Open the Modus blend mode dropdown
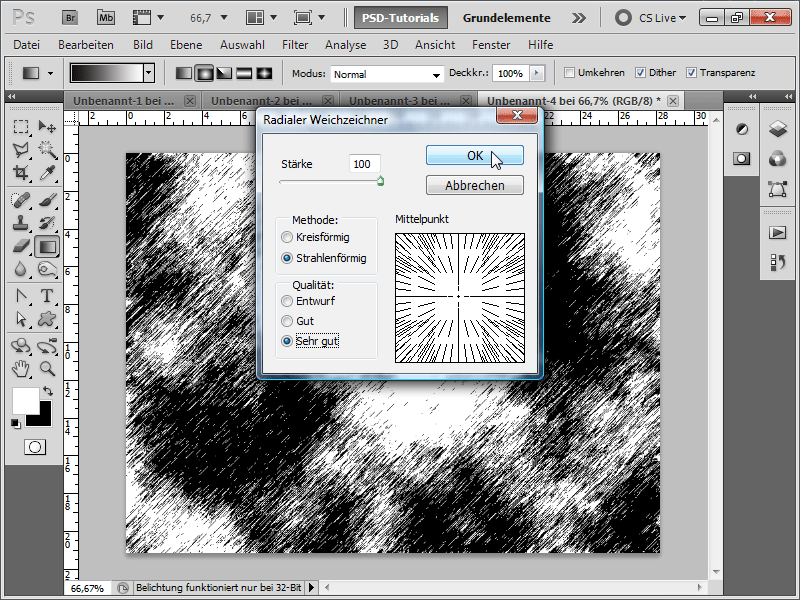This screenshot has width=800, height=600. (387, 74)
